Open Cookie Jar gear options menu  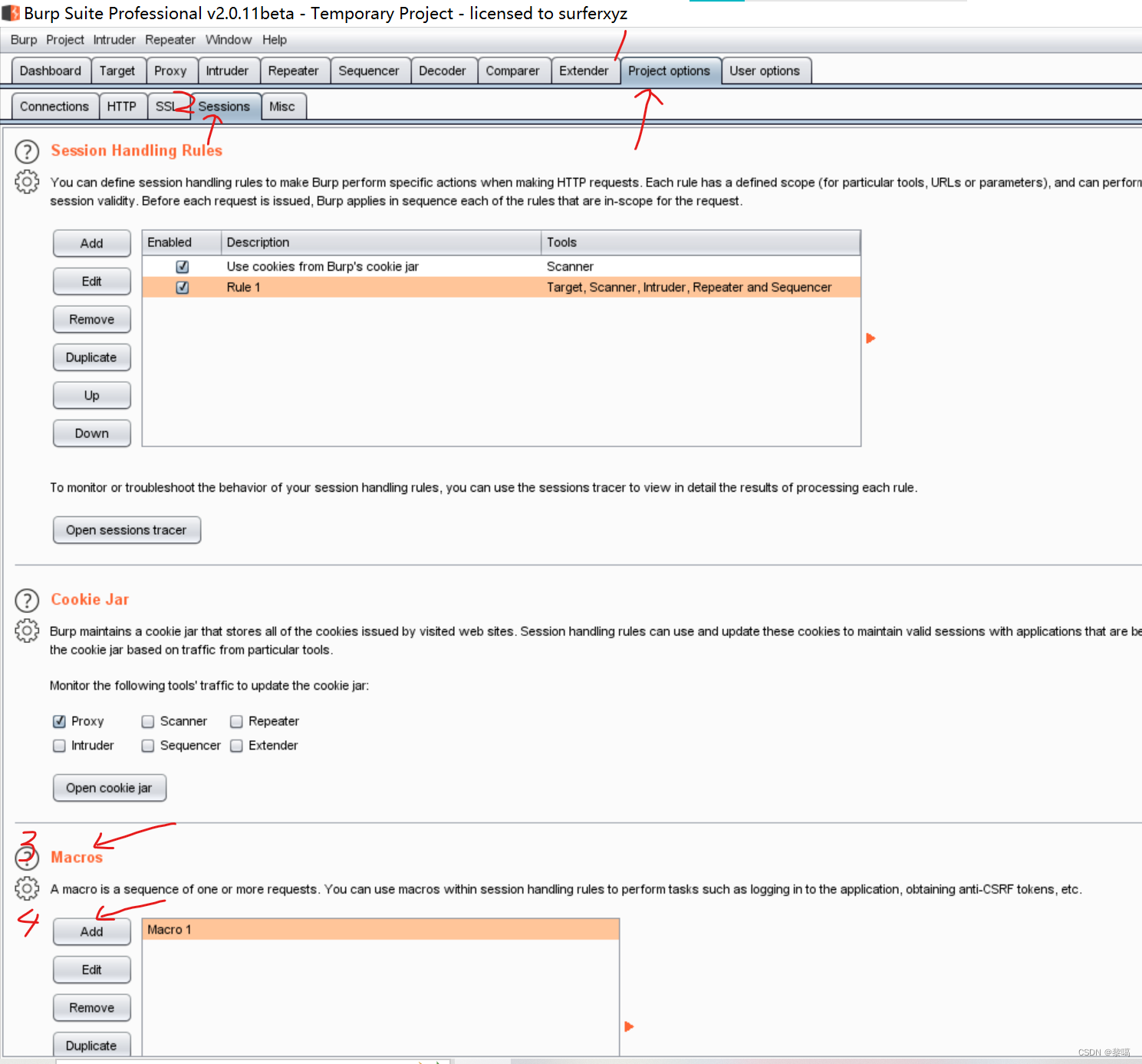(27, 631)
